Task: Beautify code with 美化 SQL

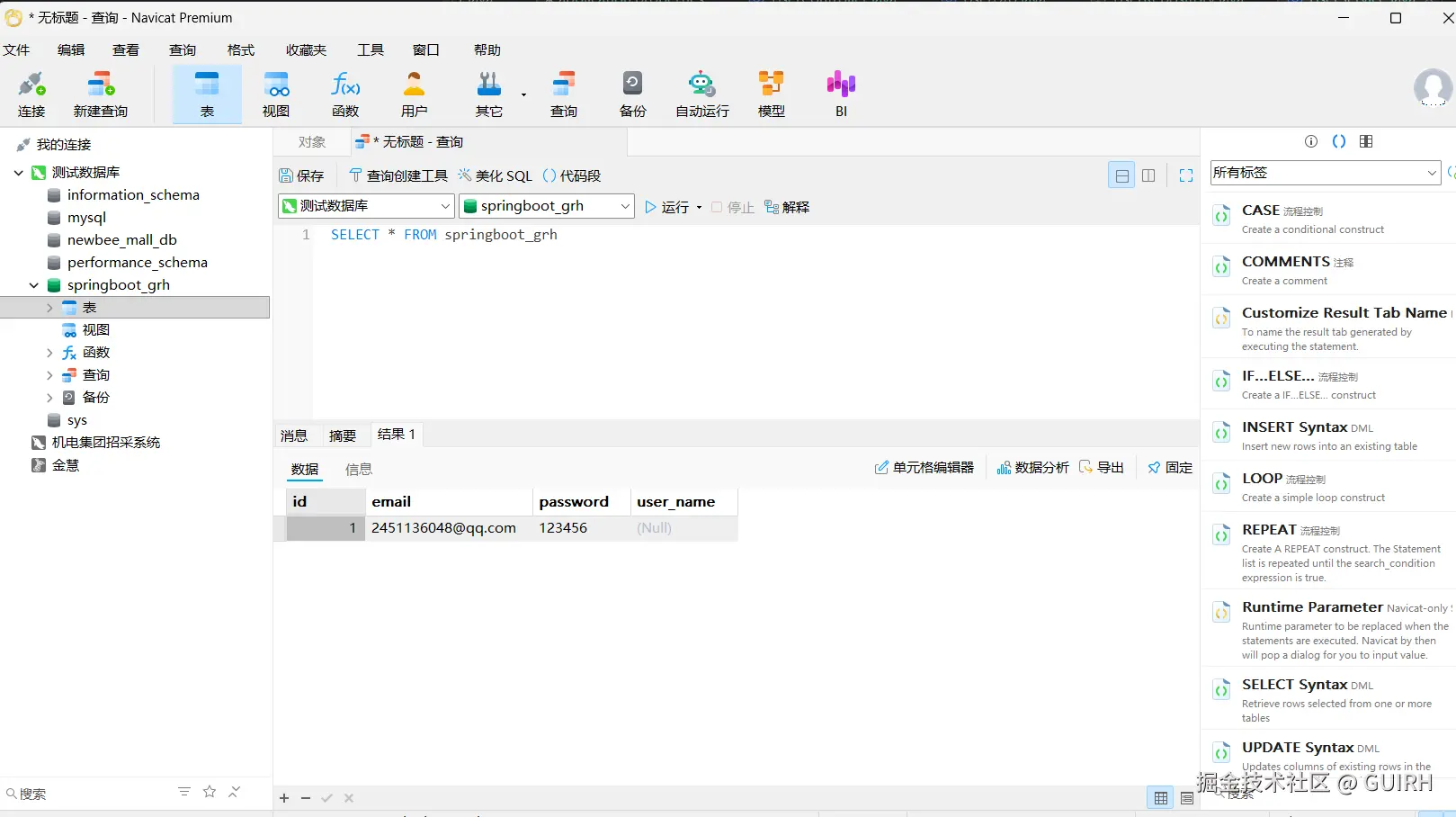Action: (x=495, y=175)
